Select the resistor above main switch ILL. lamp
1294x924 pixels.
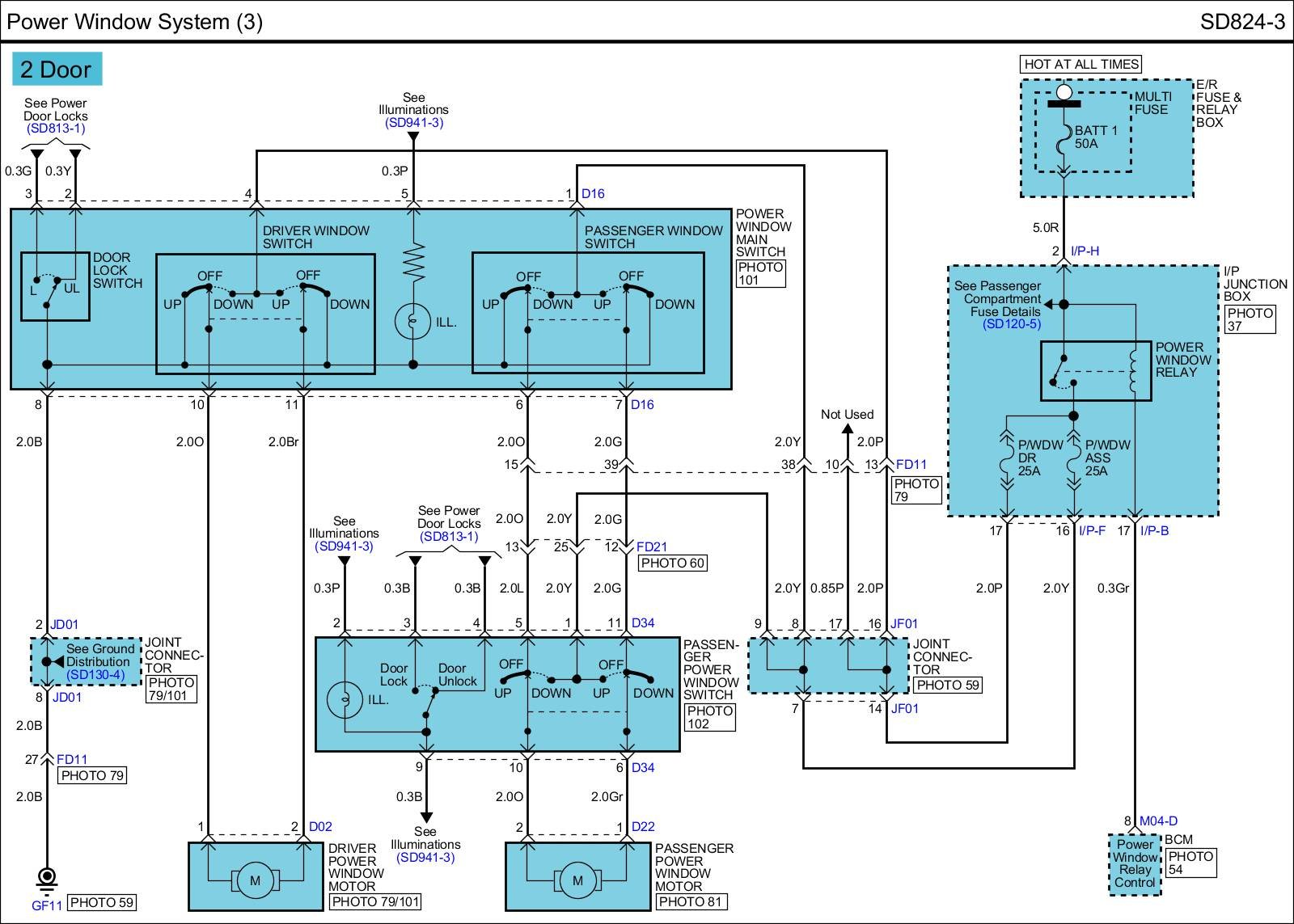(413, 262)
